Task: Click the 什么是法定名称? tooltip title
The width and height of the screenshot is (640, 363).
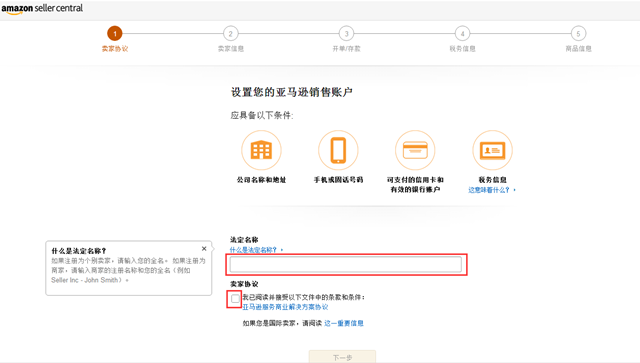Action: click(x=79, y=251)
